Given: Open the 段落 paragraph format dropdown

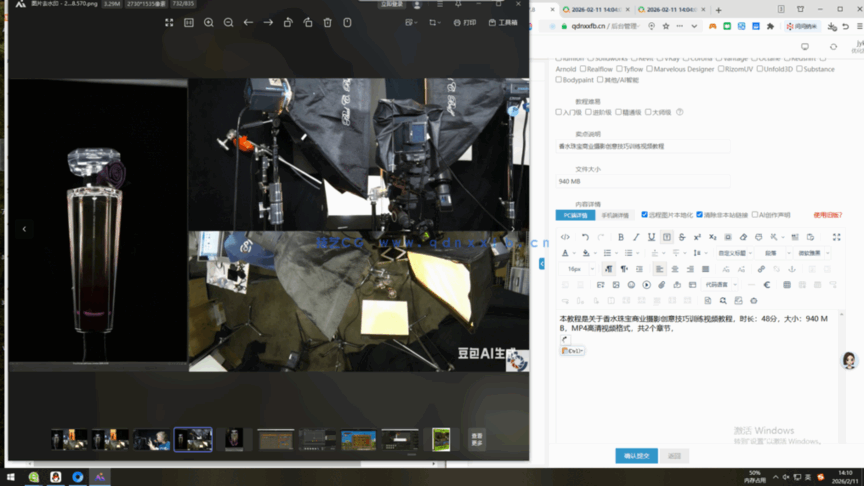Looking at the screenshot, I should pyautogui.click(x=774, y=253).
